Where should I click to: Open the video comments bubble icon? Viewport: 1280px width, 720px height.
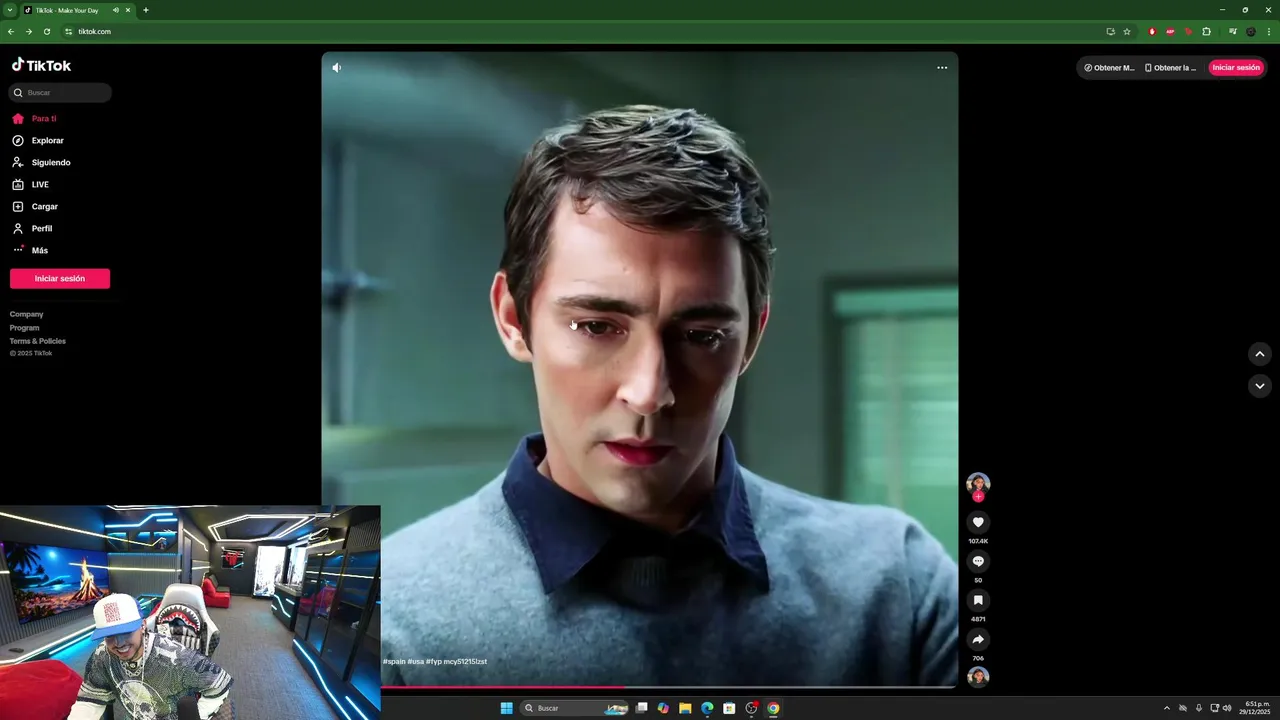[x=978, y=561]
